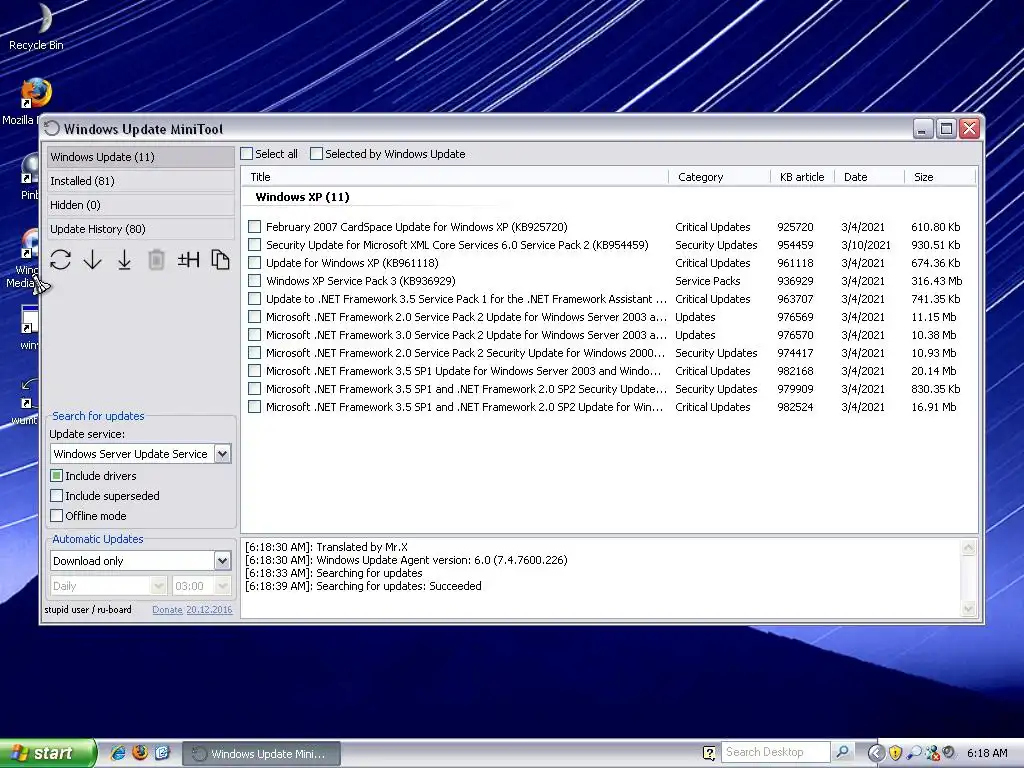Toggle Selected by Windows Update checkbox
This screenshot has width=1024, height=768.
coord(316,153)
